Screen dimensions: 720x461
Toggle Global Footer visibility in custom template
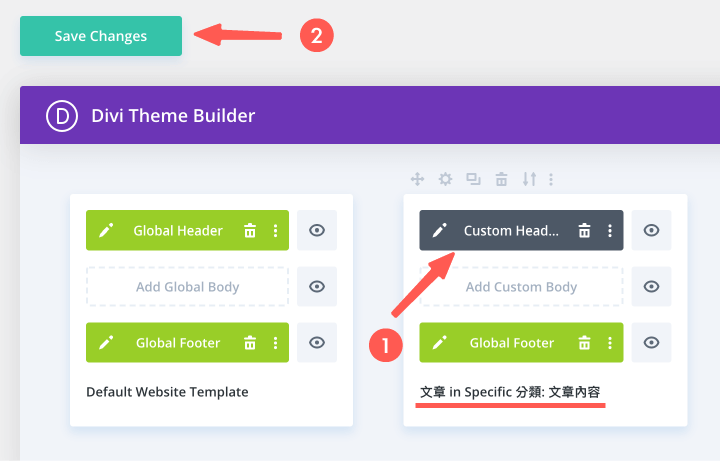[651, 343]
